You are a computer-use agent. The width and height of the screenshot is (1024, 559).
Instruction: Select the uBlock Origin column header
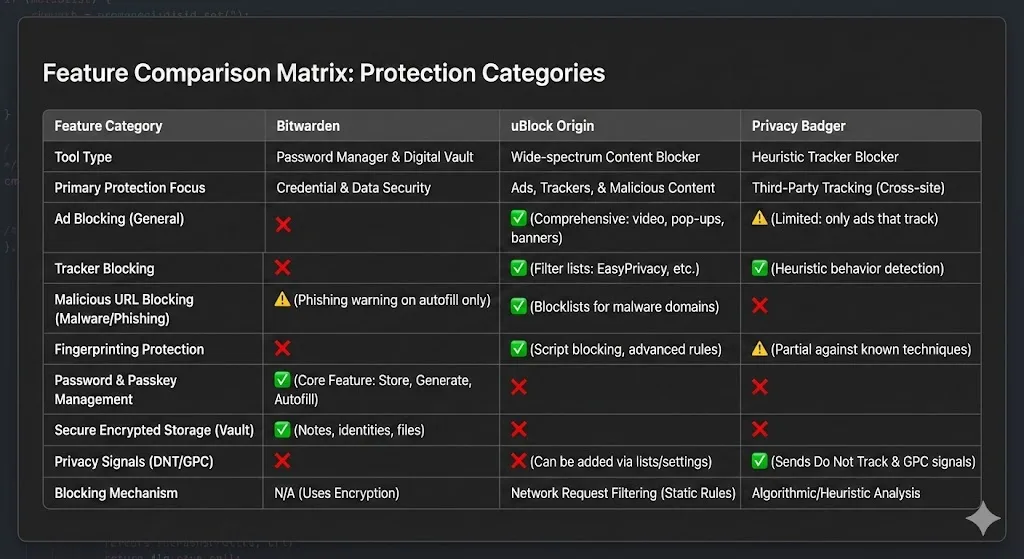click(552, 126)
